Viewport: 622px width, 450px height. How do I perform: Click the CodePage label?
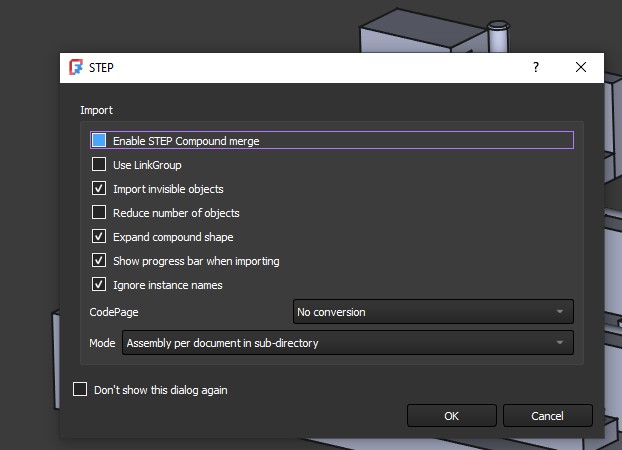tap(113, 312)
